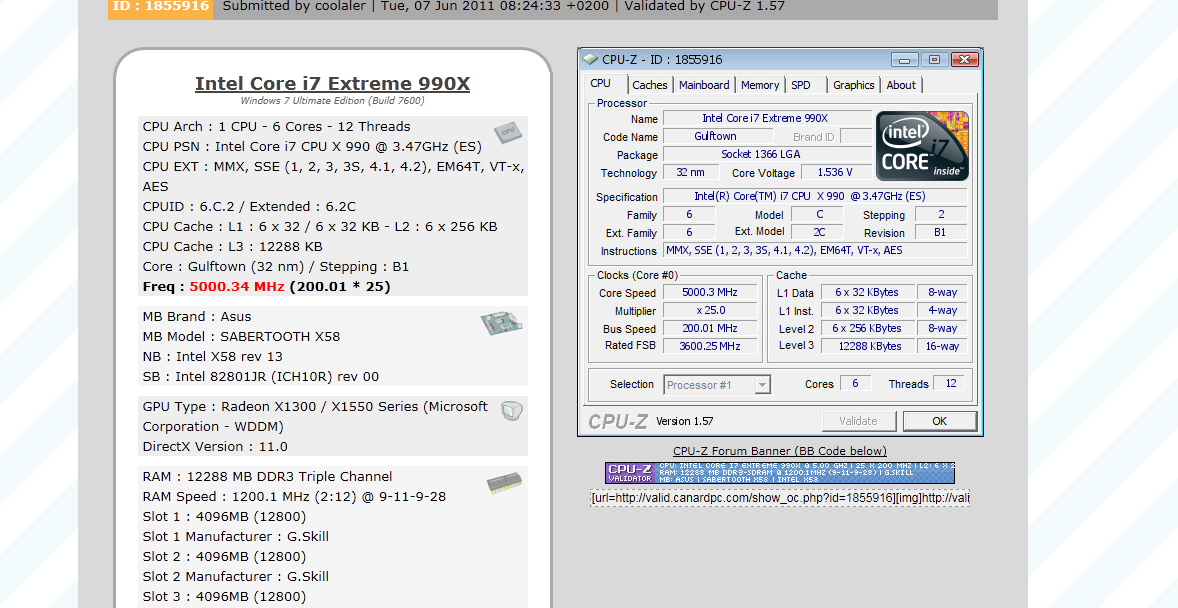Select the Graphics tab
Image resolution: width=1178 pixels, height=608 pixels.
tap(853, 85)
